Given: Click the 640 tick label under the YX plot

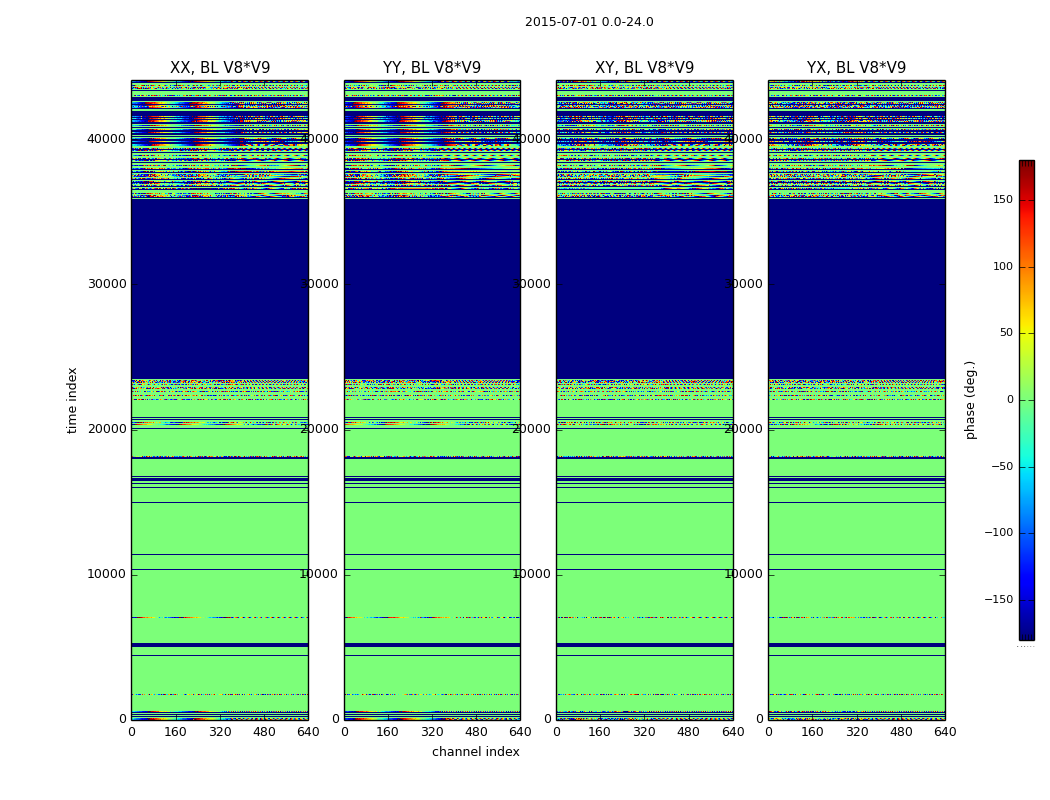Looking at the screenshot, I should 945,732.
